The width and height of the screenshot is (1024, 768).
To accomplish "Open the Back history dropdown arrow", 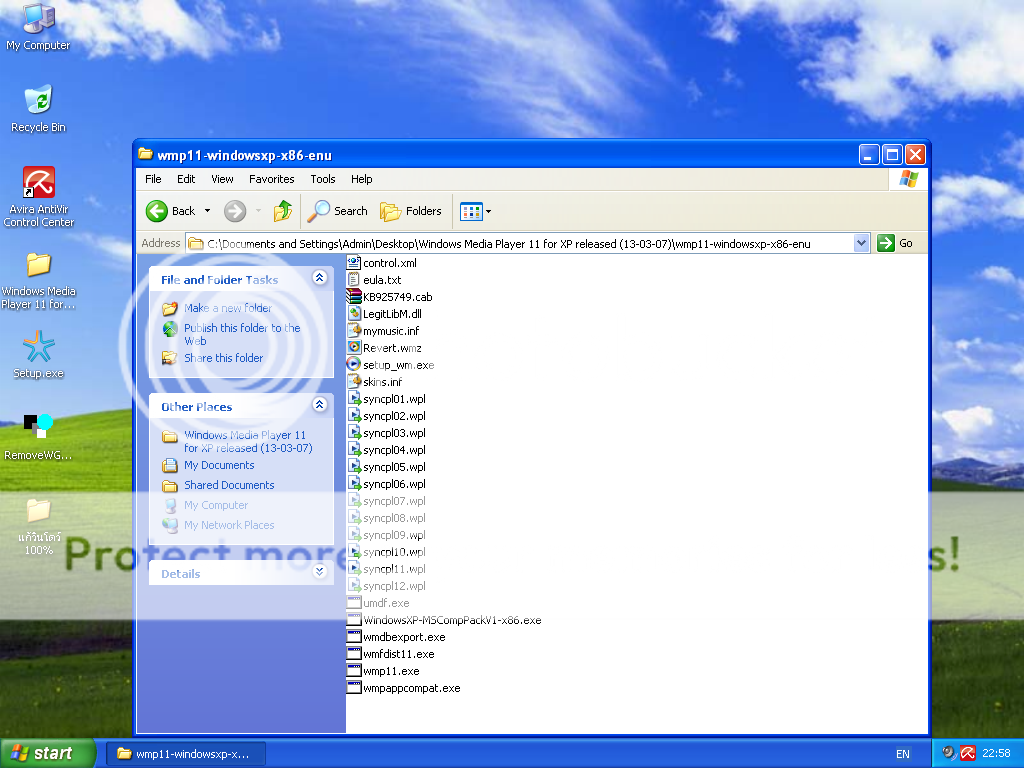I will 208,211.
